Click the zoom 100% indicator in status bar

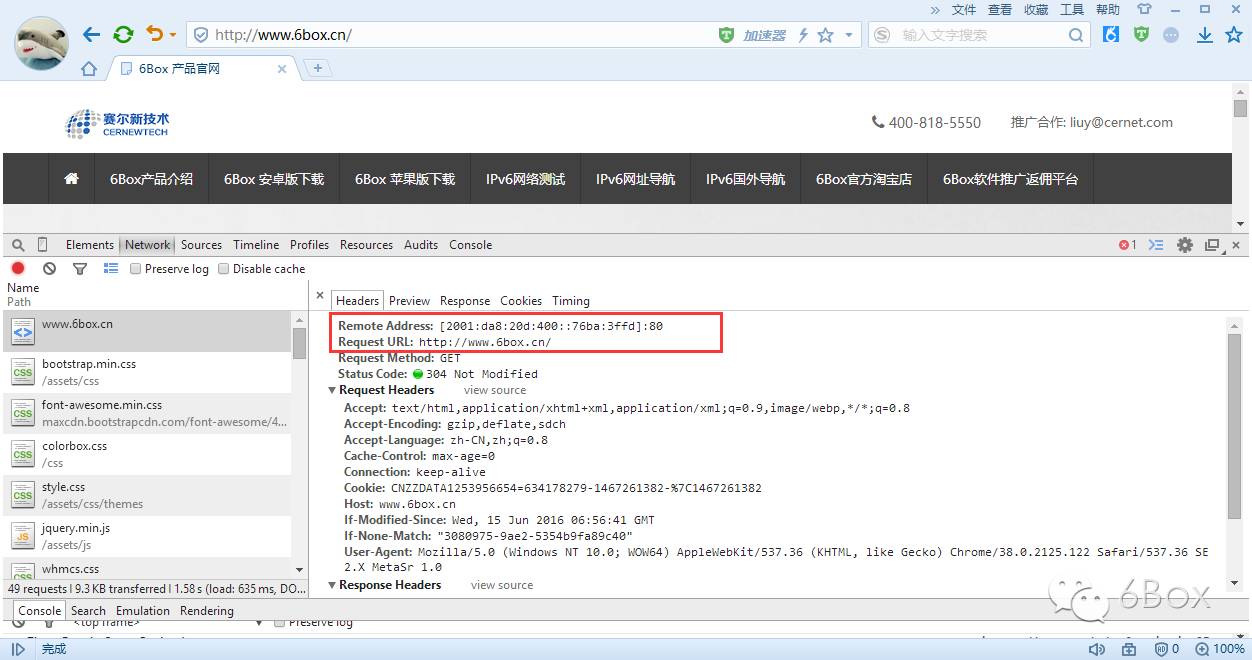coord(1220,650)
